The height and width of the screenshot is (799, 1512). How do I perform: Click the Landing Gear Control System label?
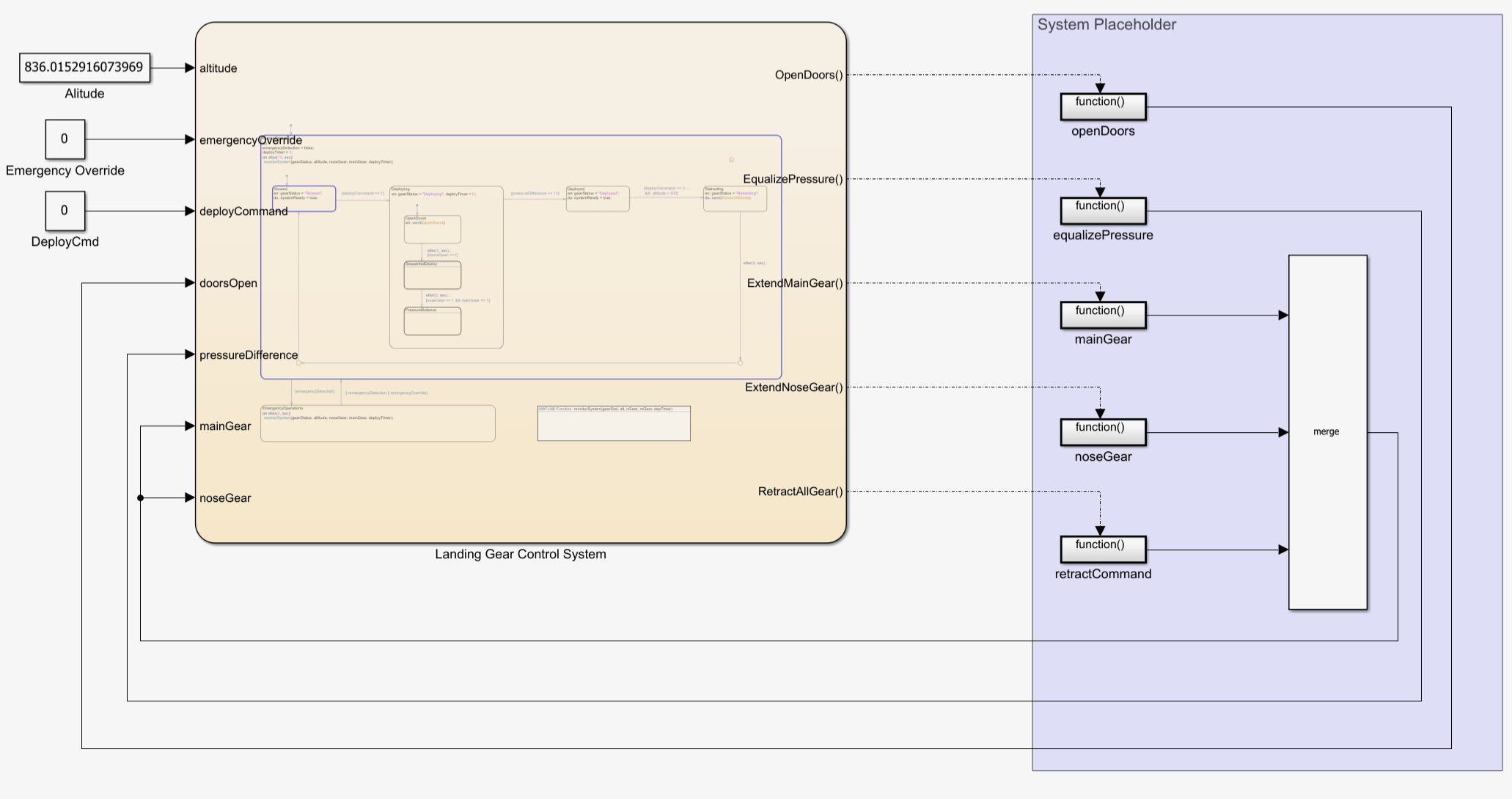pyautogui.click(x=520, y=555)
